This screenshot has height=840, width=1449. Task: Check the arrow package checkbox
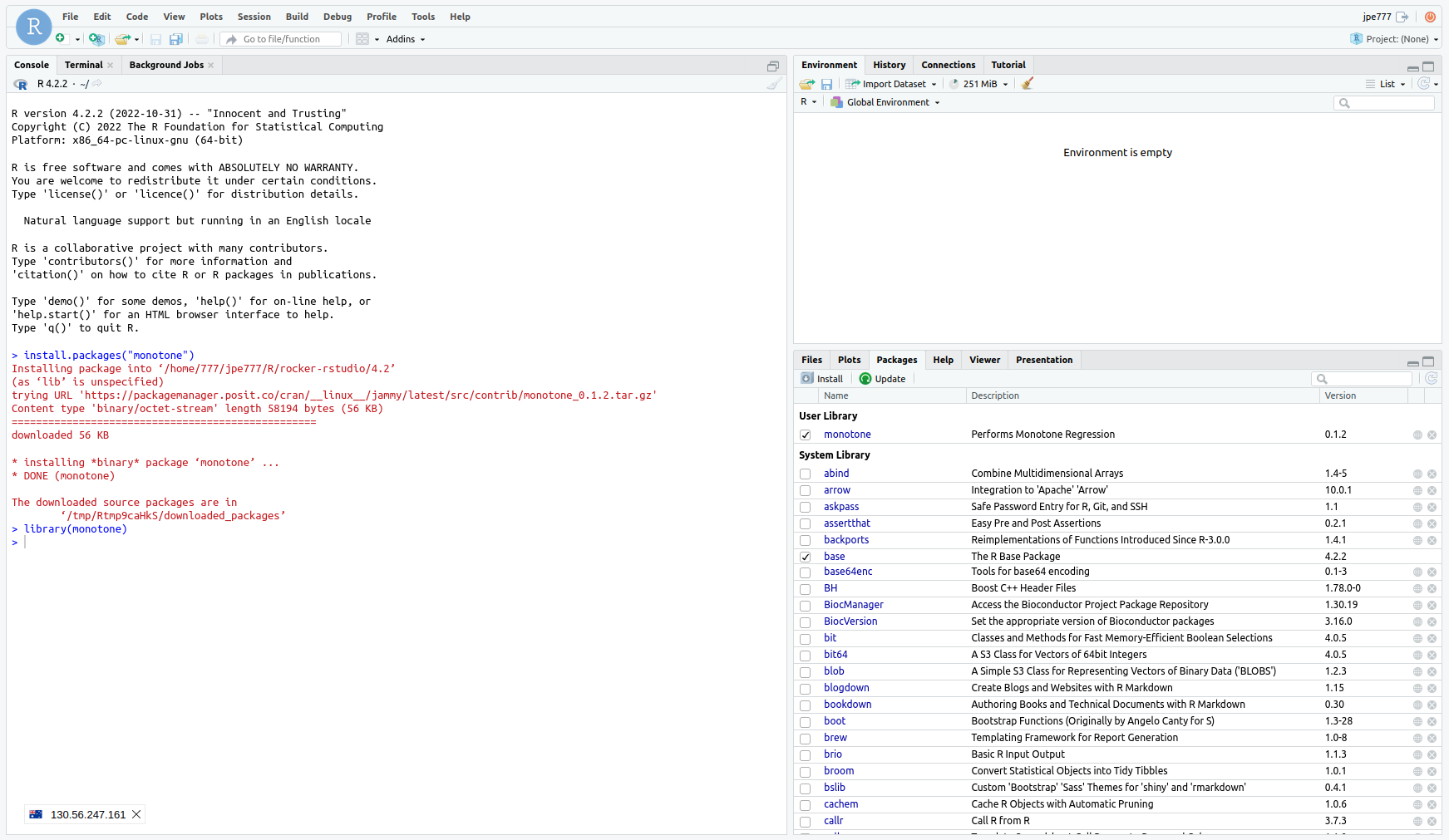[805, 490]
